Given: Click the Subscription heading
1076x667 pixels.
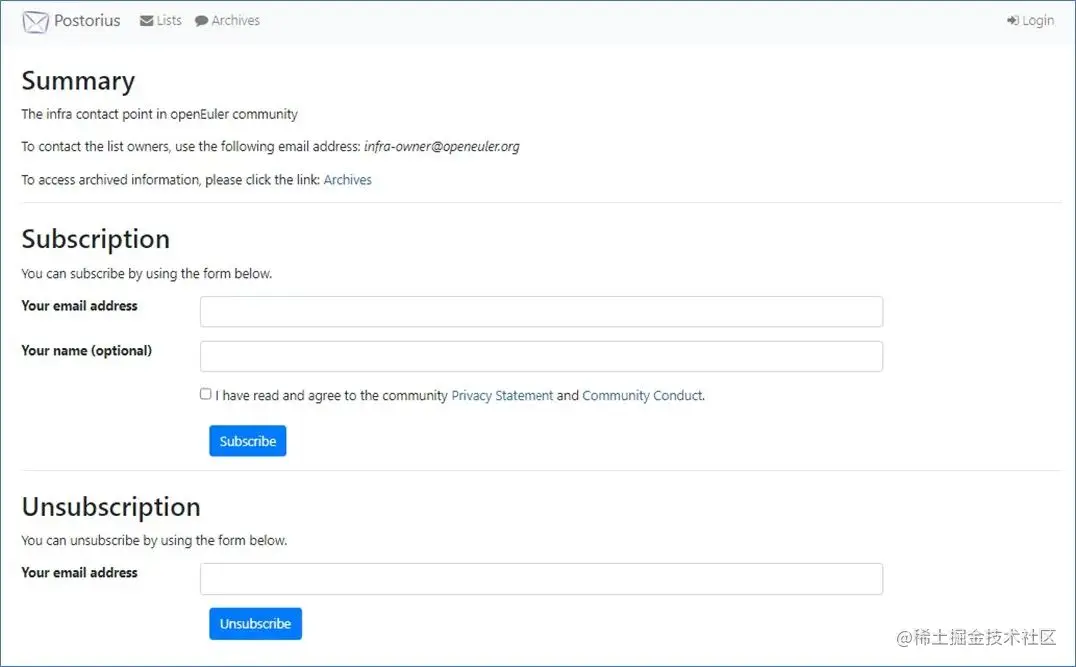Looking at the screenshot, I should click(x=95, y=239).
